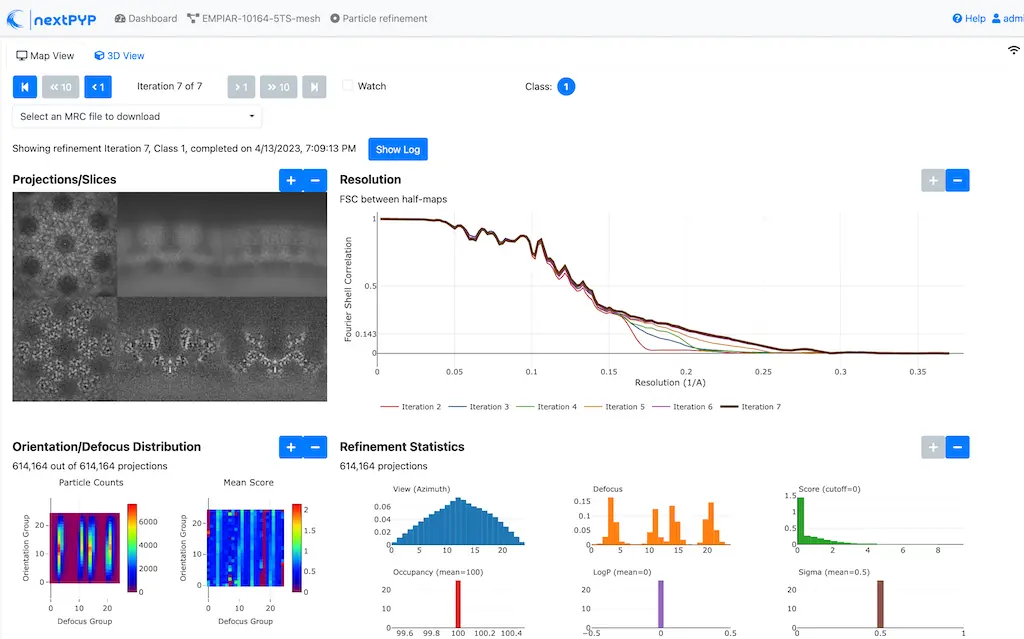Click the Projections/Slices image

[170, 297]
